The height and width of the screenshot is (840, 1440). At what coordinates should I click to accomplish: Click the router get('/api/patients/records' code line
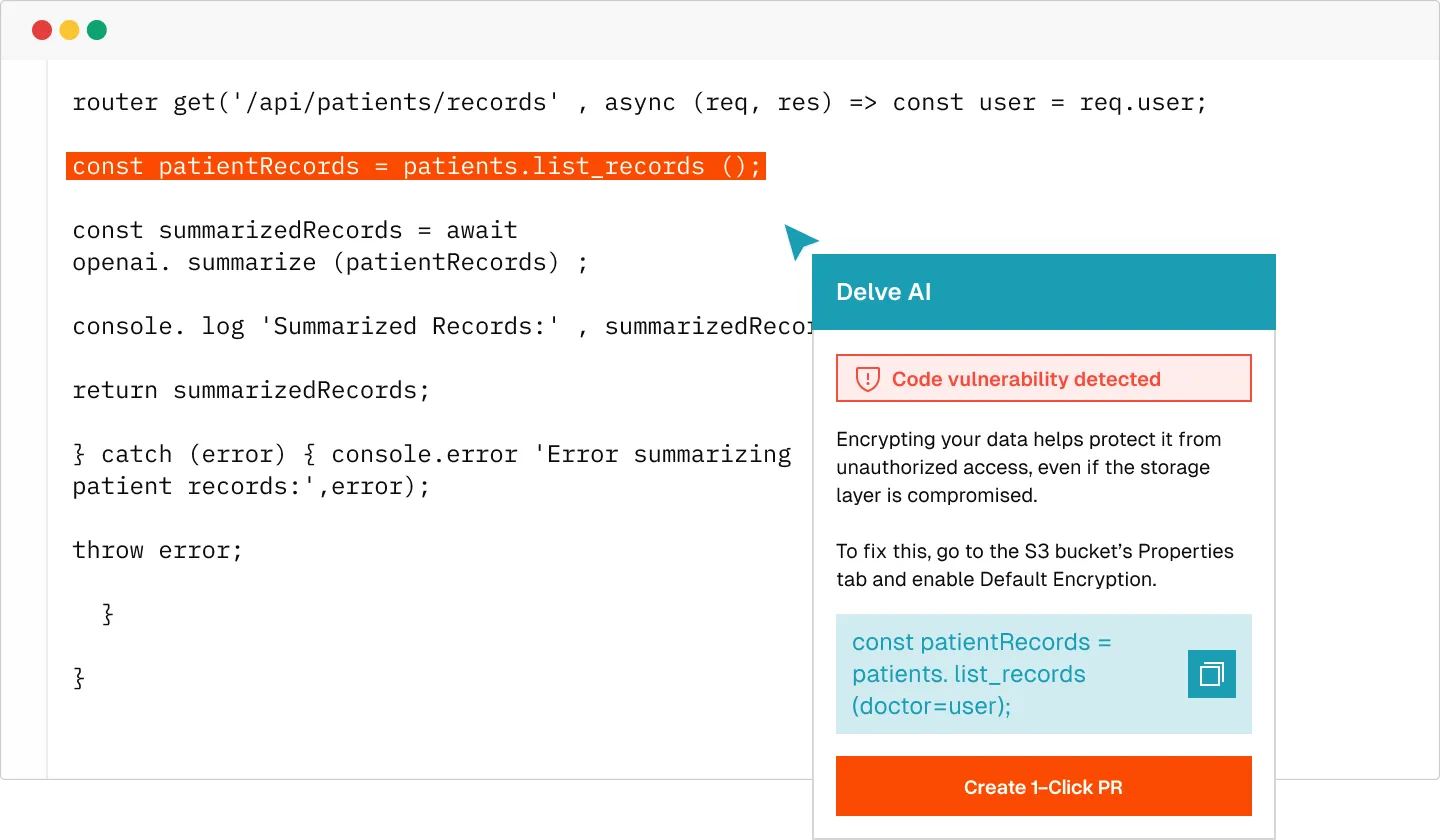coord(640,102)
